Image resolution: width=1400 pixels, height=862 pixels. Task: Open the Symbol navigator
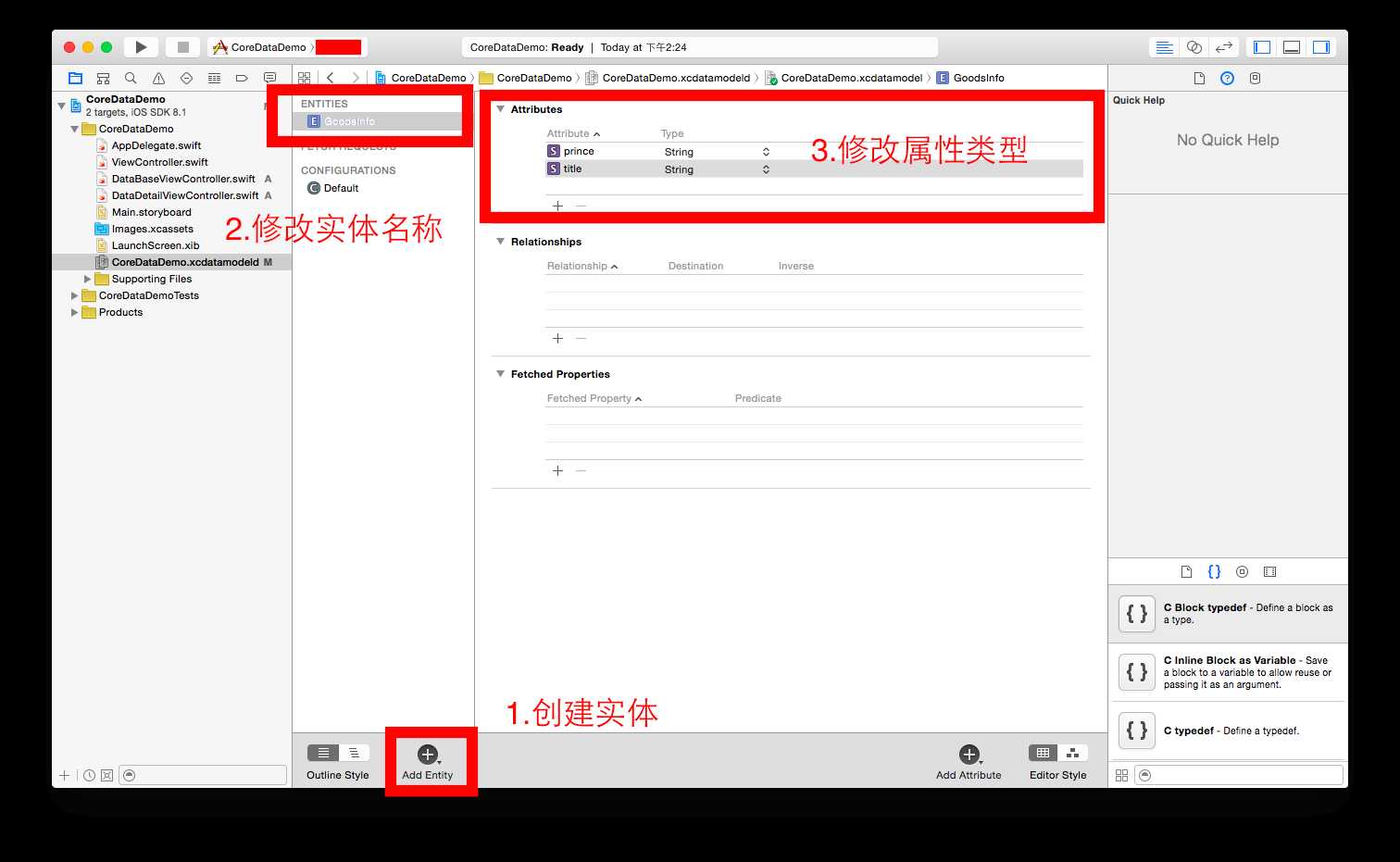point(104,78)
